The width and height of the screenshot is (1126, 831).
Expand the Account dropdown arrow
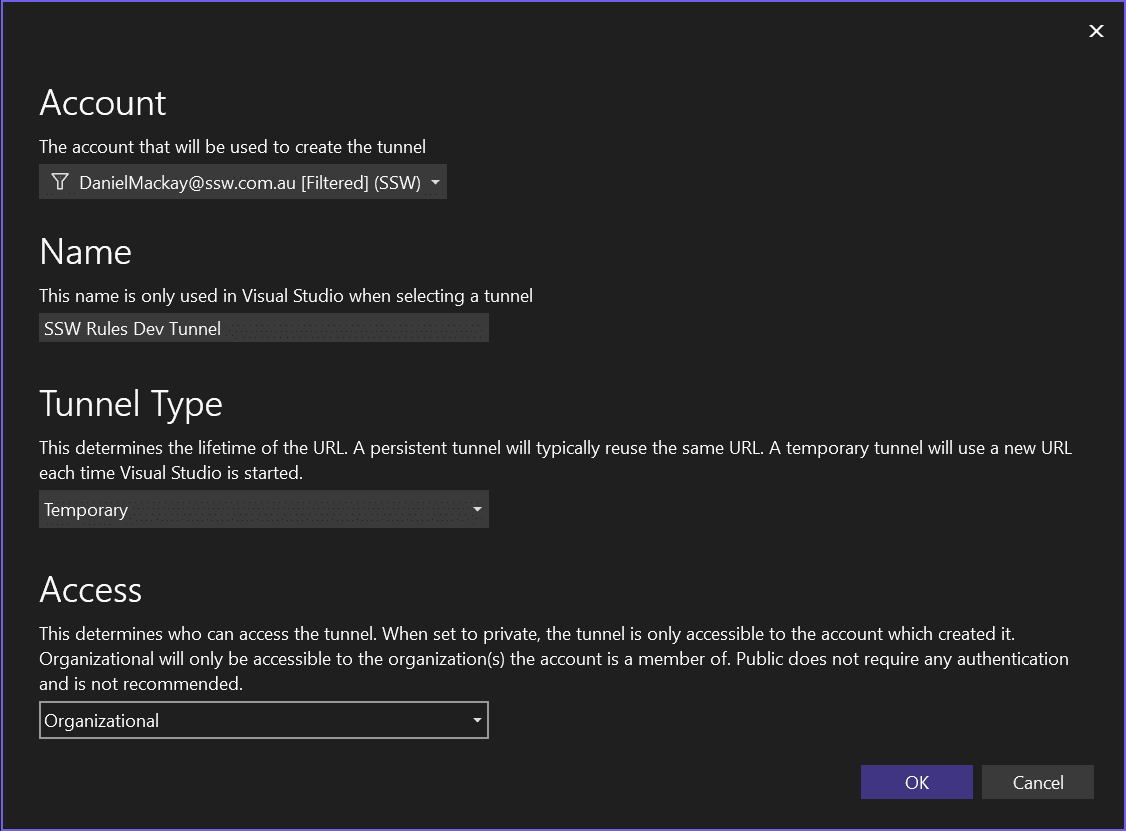[x=435, y=182]
